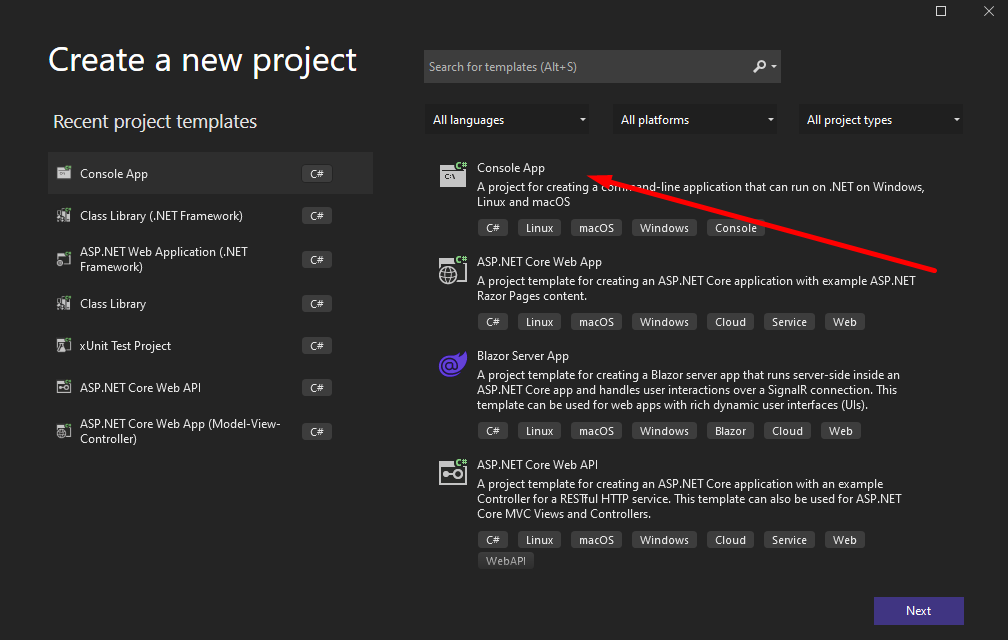Screen dimensions: 1008x640
Task: Select the Blazor Server App template title
Action: point(523,356)
